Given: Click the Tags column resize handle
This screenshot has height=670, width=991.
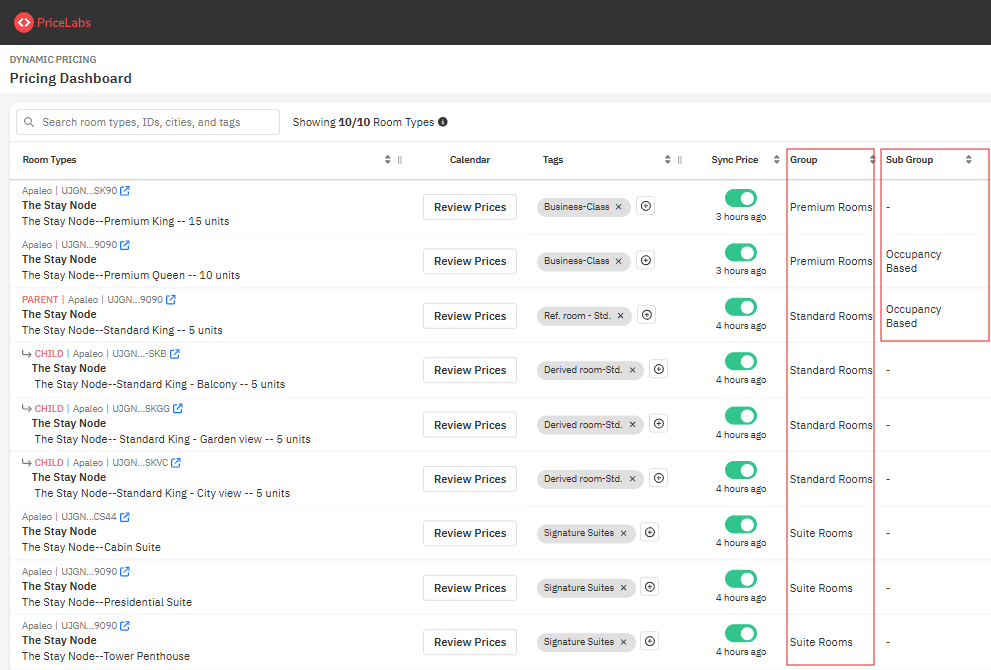Looking at the screenshot, I should (680, 160).
